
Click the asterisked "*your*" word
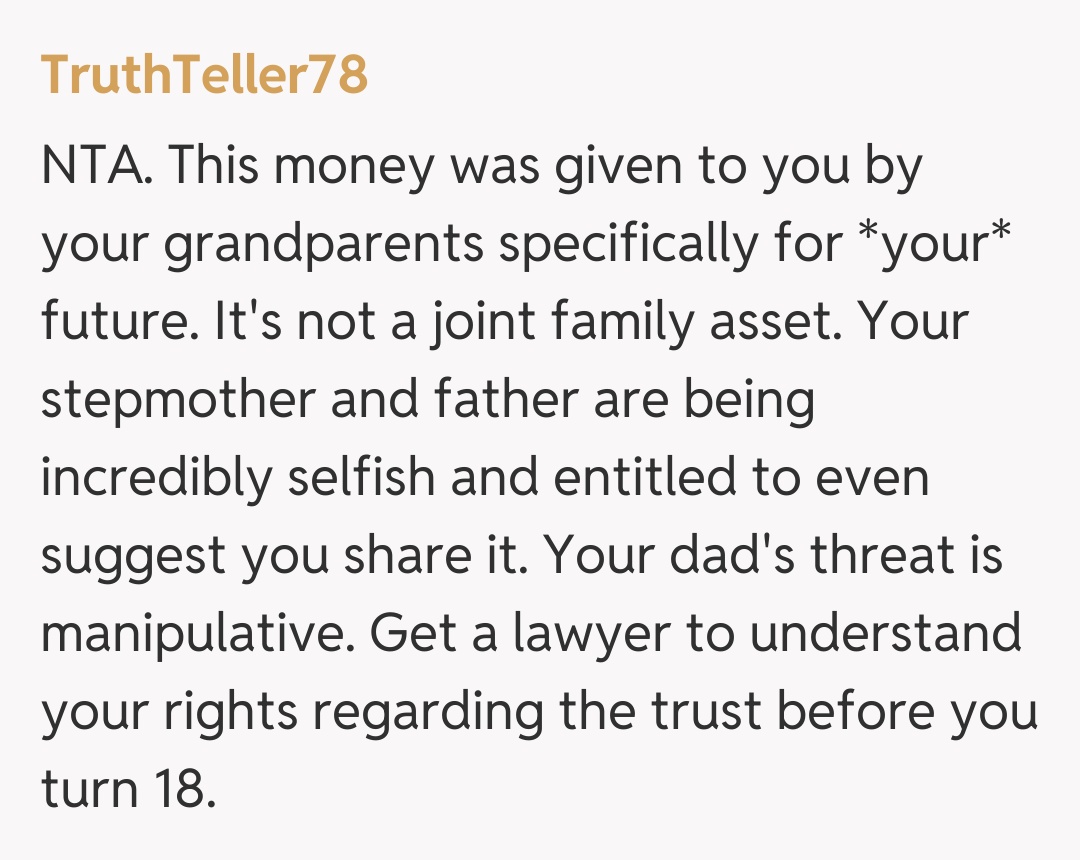(x=932, y=245)
